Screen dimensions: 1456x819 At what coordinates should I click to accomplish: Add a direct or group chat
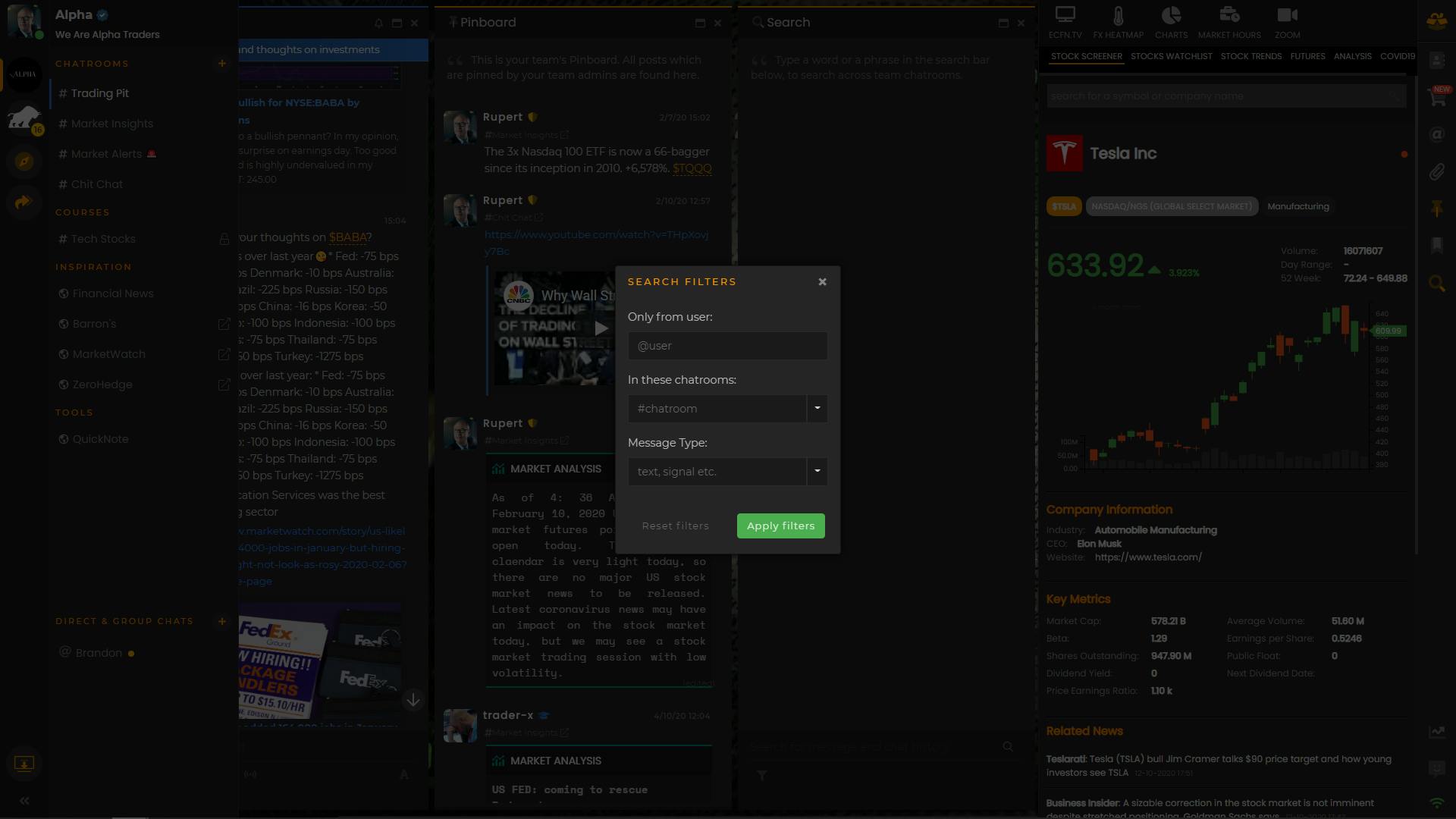point(222,621)
